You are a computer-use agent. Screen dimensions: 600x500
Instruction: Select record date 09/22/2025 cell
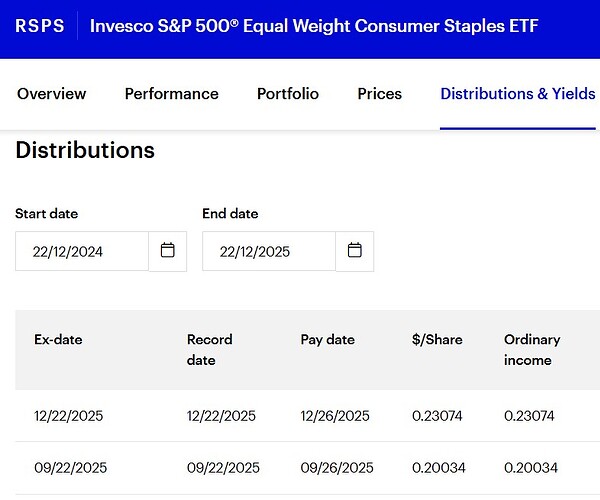tap(223, 467)
